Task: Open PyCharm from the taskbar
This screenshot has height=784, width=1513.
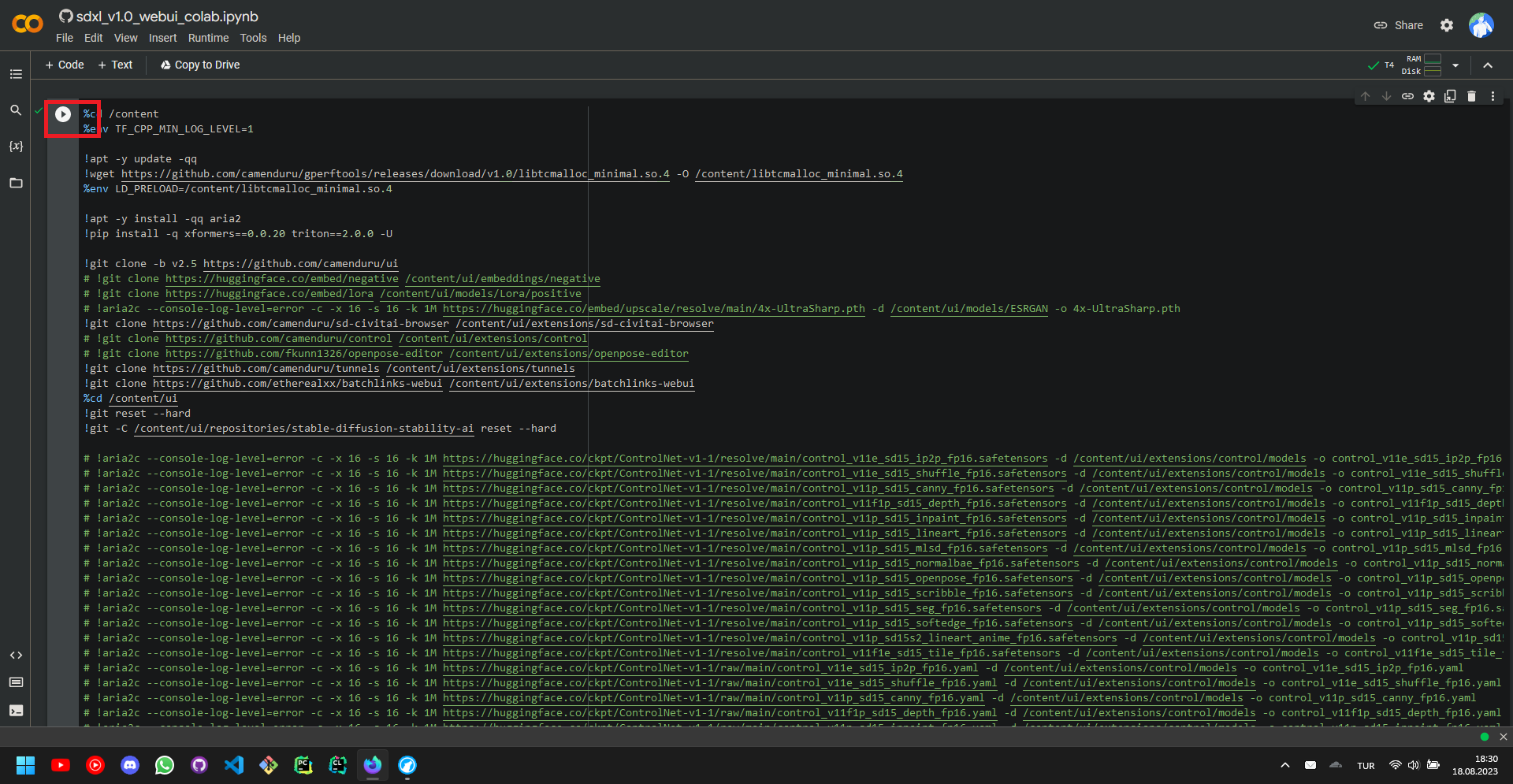Action: coord(303,765)
